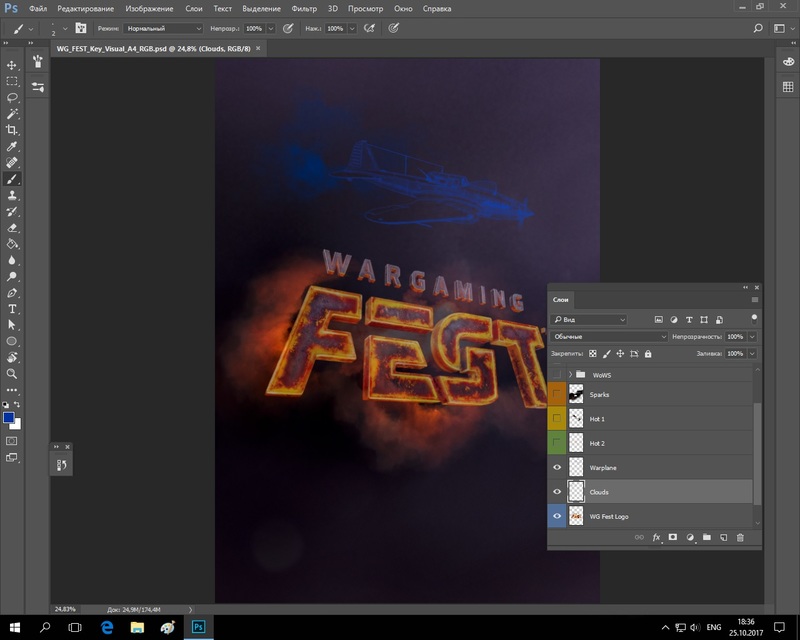
Task: Select the Eraser tool
Action: (12, 228)
